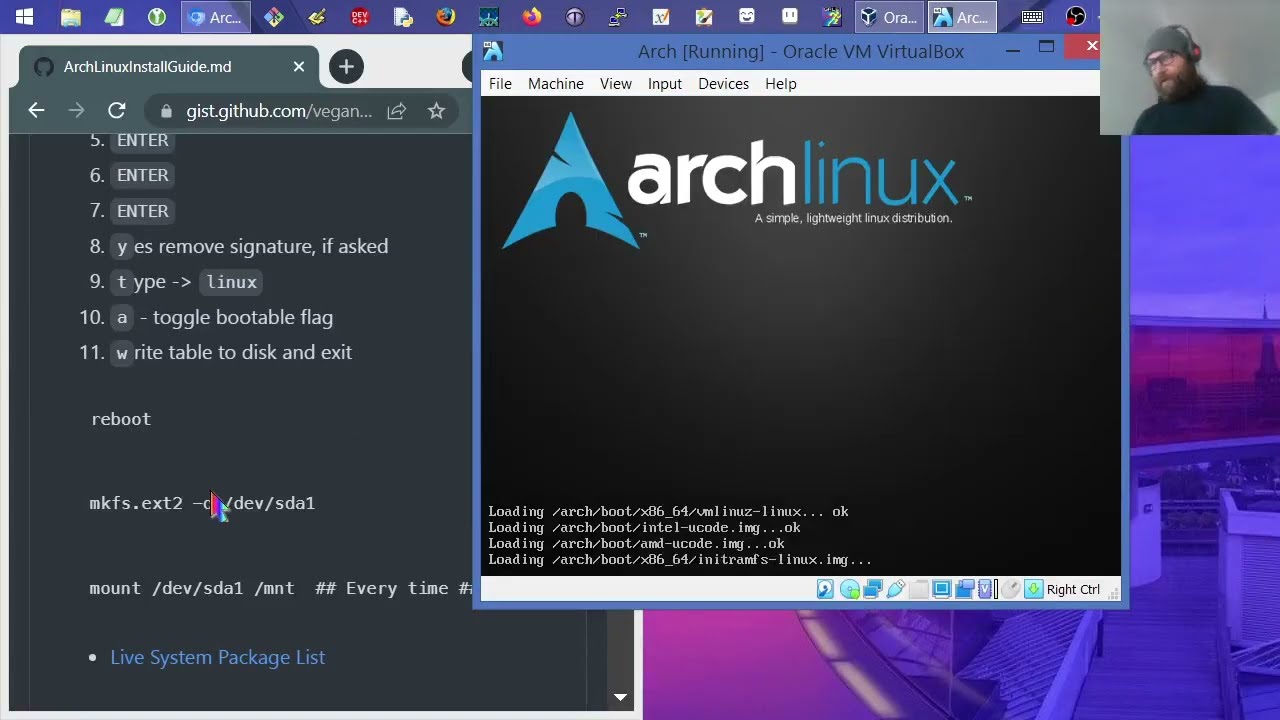Screen dimensions: 1280x720
Task: Switch to the Chrome Arc... taskbar window
Action: 214,16
